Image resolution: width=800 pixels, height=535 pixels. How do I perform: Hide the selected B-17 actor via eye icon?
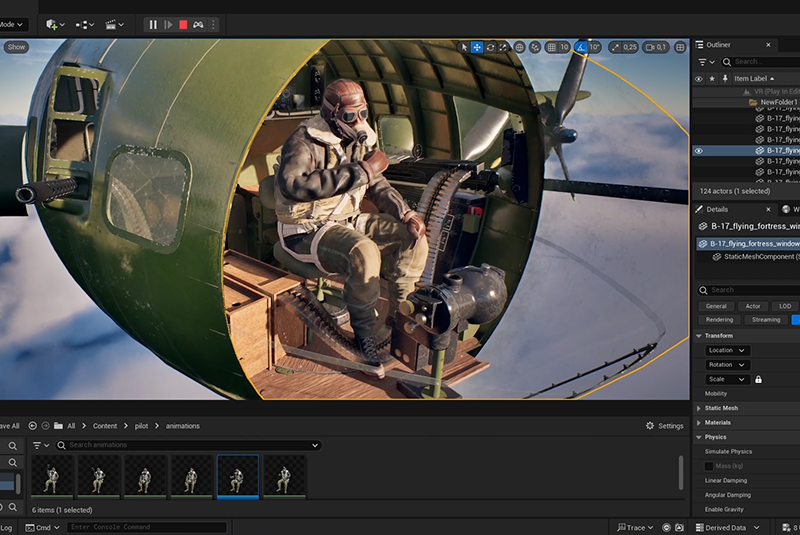(x=698, y=151)
